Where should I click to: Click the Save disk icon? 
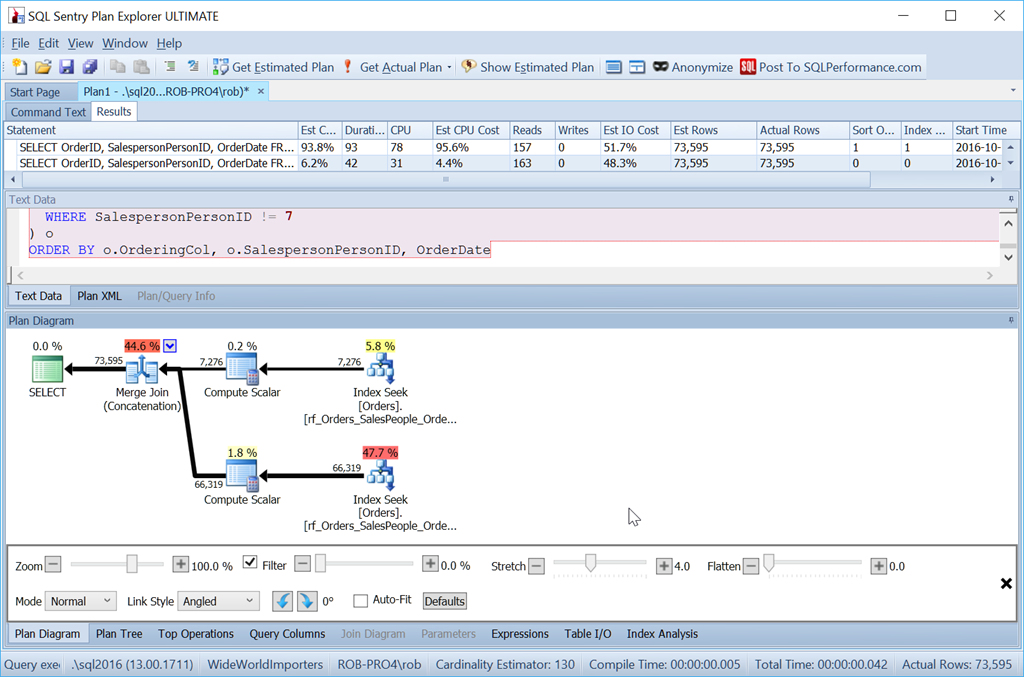(66, 67)
